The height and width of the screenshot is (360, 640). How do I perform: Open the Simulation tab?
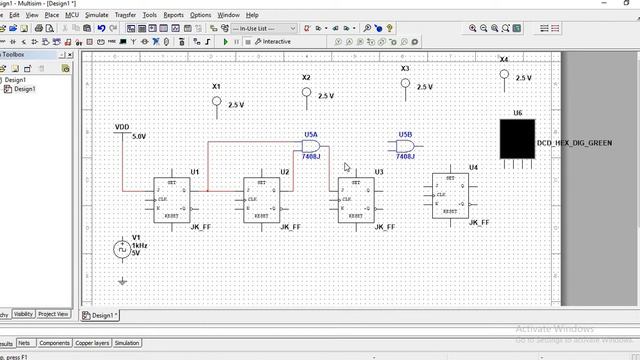pyautogui.click(x=127, y=343)
